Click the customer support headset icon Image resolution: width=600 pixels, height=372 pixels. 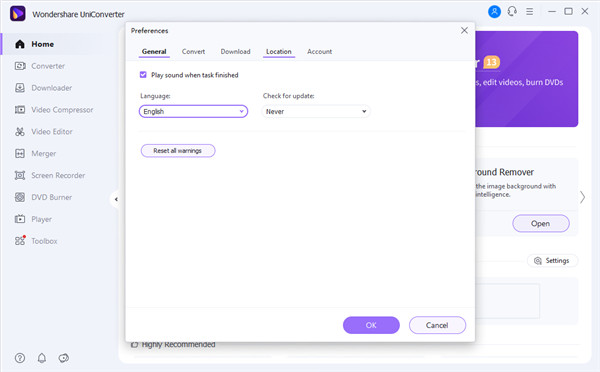[512, 11]
